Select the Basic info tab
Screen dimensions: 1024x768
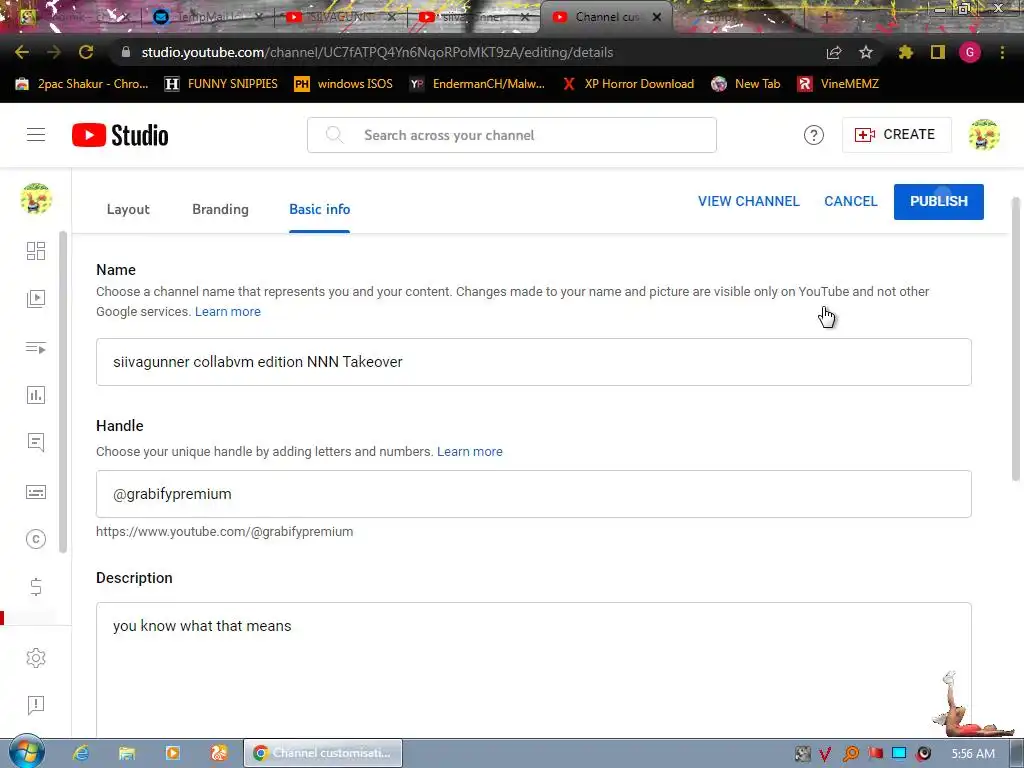coord(319,209)
